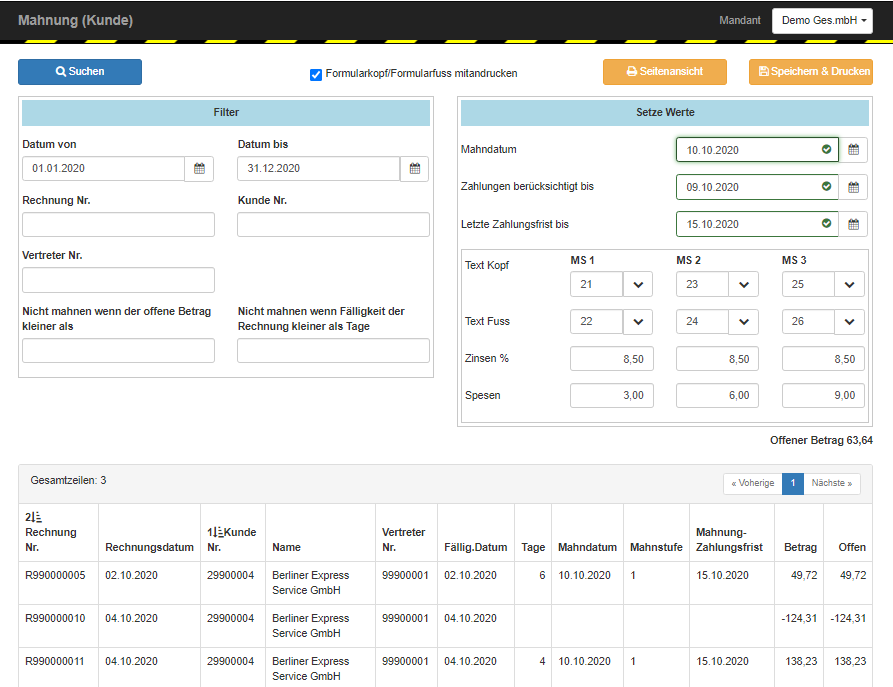893x687 pixels.
Task: Open calendar for Datum bis
Action: (x=415, y=169)
